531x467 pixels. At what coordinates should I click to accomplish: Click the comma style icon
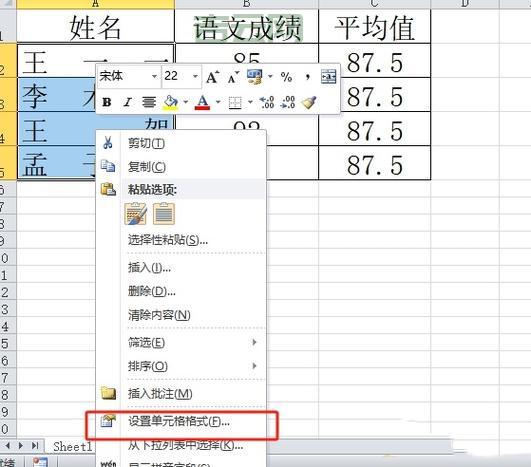307,77
